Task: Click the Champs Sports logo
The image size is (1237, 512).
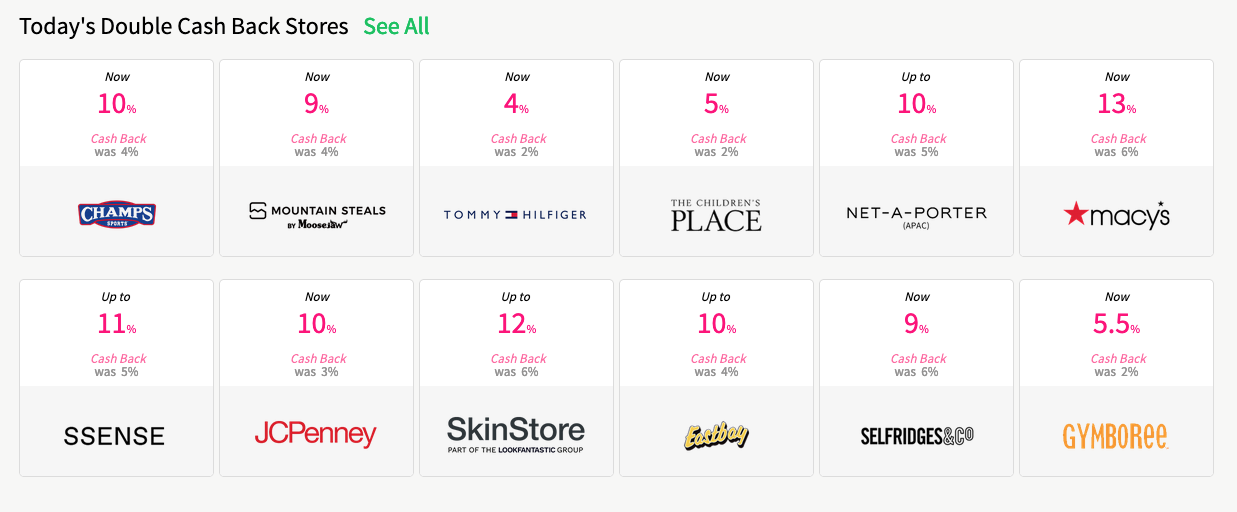Action: click(116, 214)
